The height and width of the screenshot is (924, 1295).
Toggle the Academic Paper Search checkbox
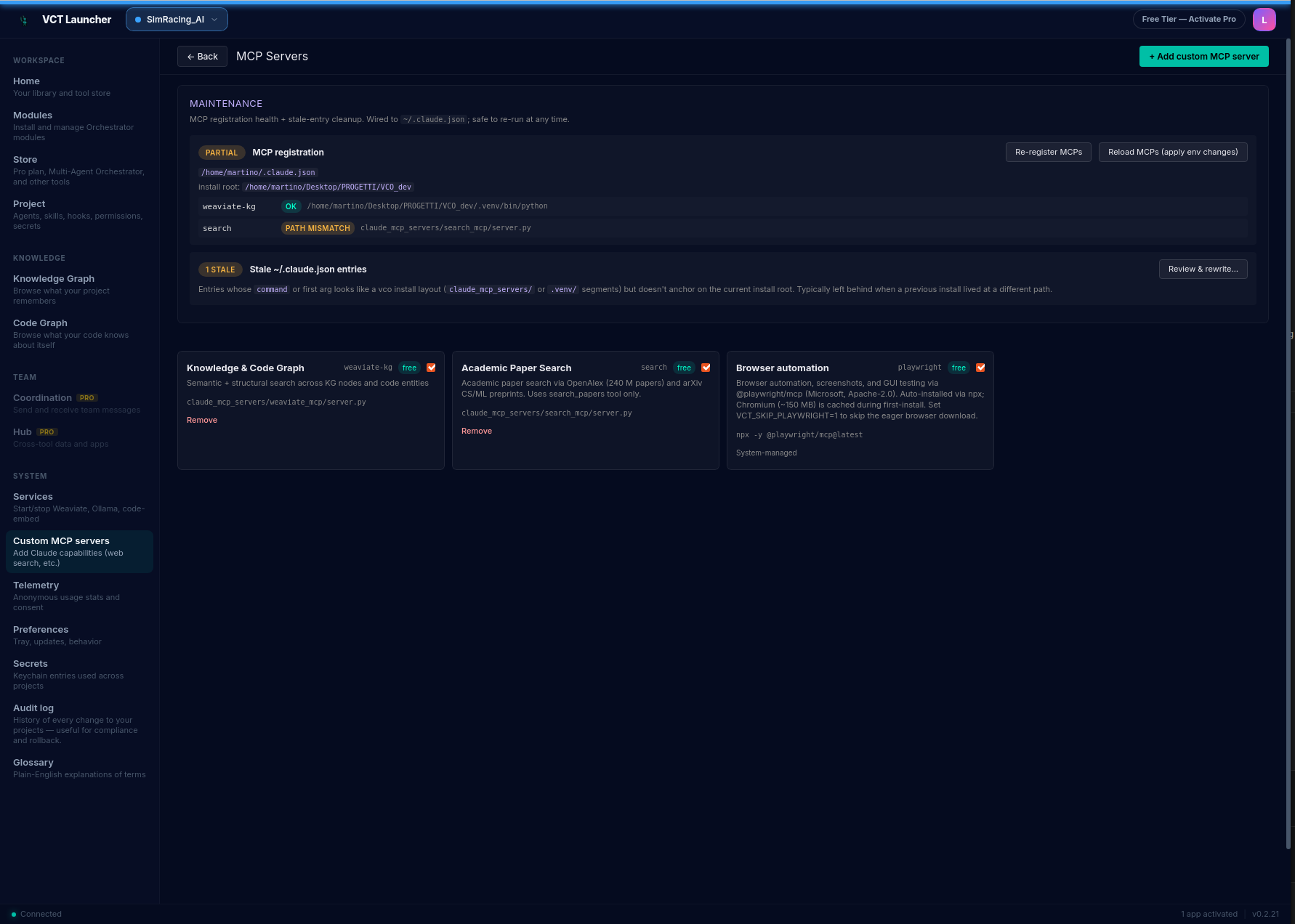706,368
